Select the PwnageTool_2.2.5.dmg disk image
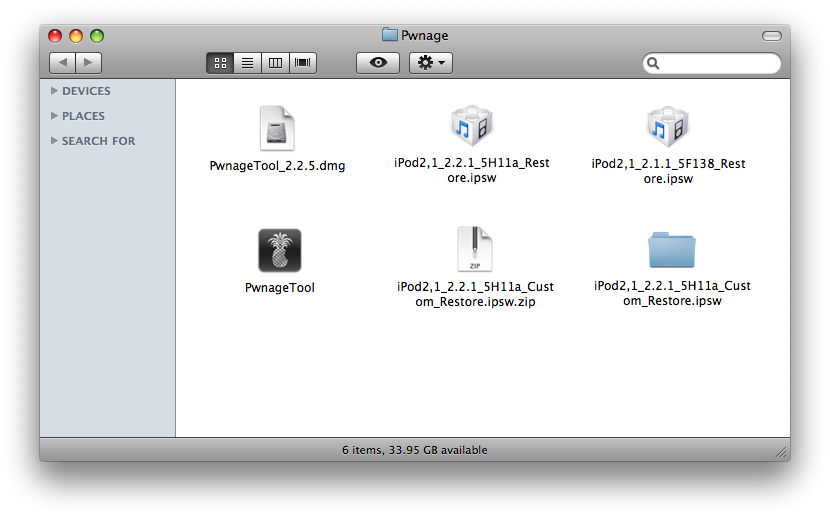Screen dimensions: 830x516 click(277, 129)
